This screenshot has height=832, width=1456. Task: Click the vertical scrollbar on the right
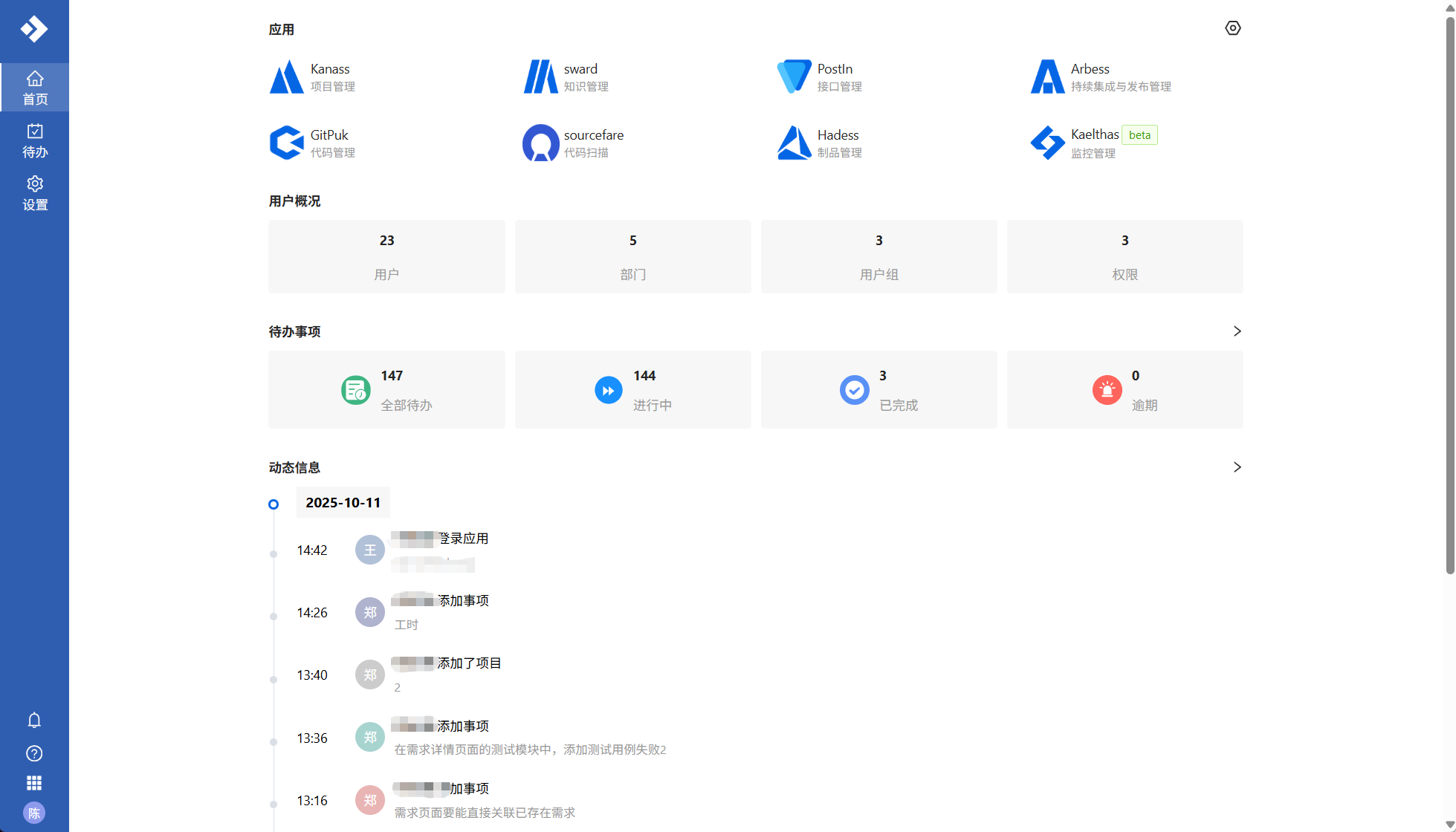point(1449,297)
